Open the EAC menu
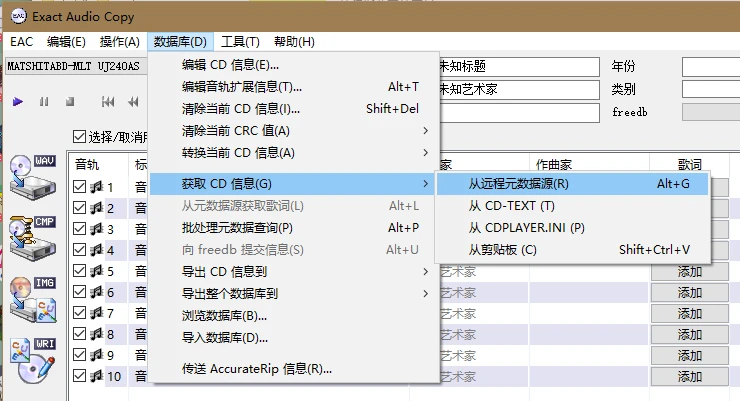 22,42
